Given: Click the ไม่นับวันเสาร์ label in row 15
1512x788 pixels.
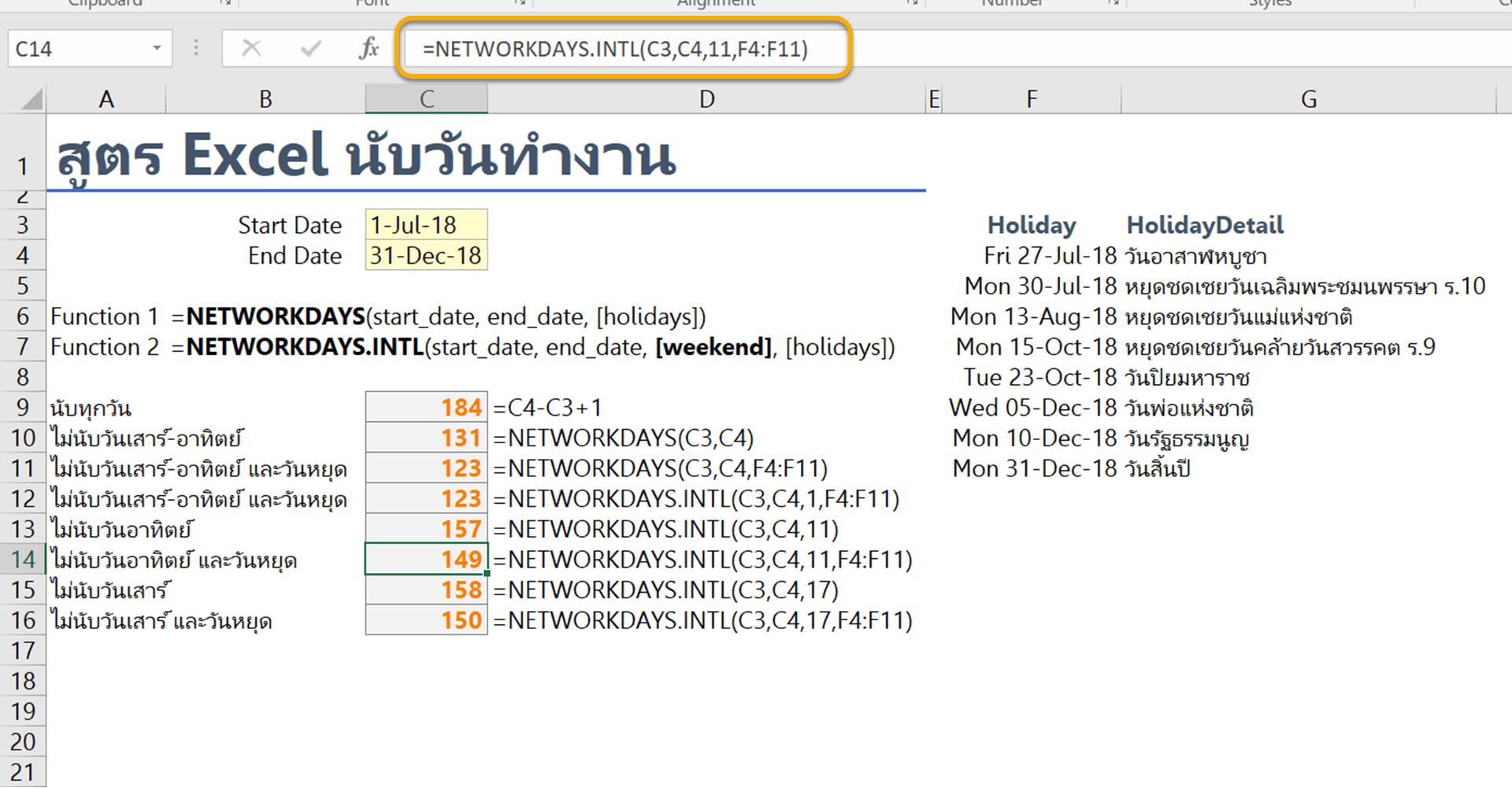Looking at the screenshot, I should coord(110,590).
